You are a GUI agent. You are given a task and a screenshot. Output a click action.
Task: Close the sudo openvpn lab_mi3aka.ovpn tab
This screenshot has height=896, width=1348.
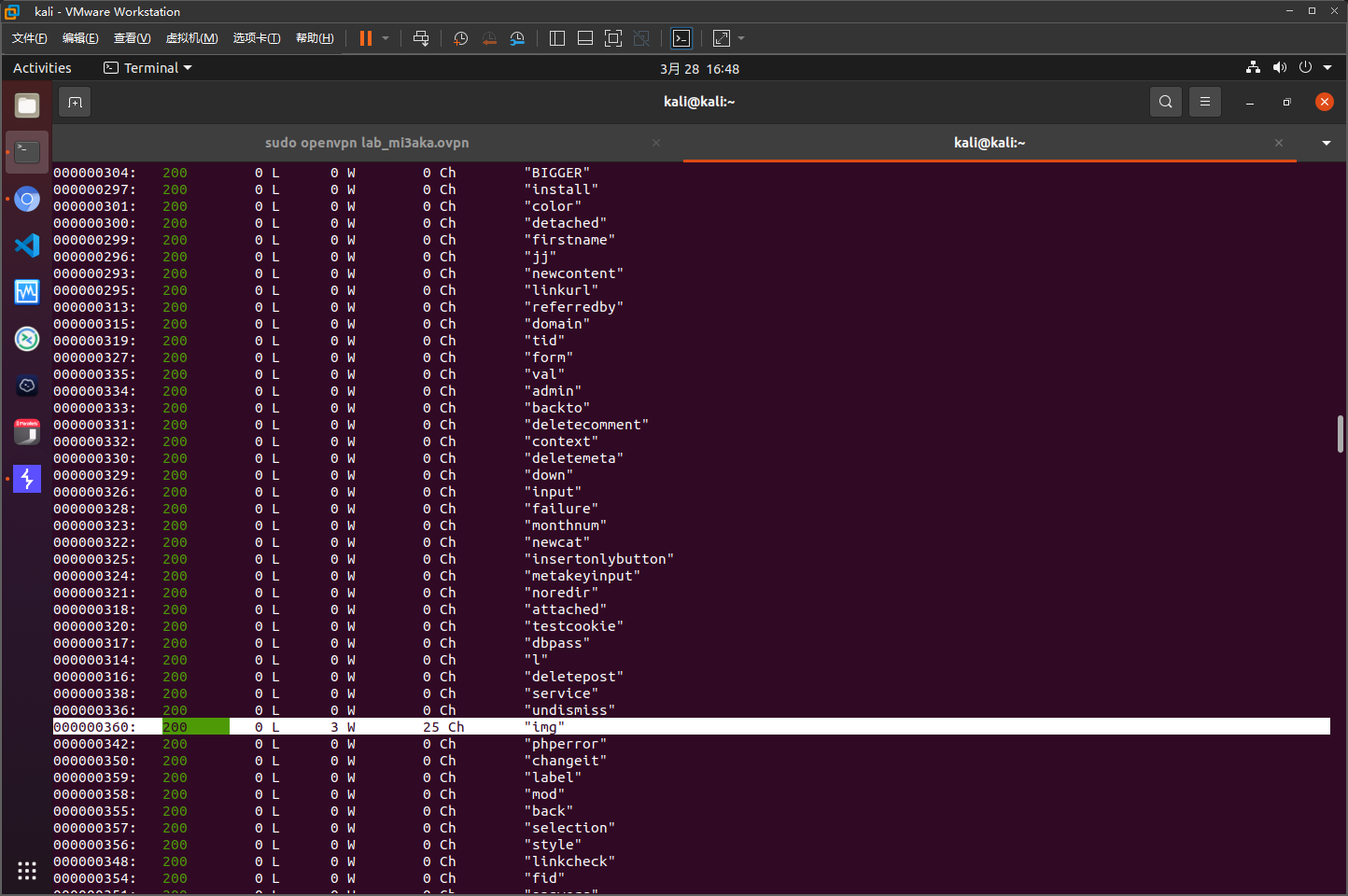[656, 143]
